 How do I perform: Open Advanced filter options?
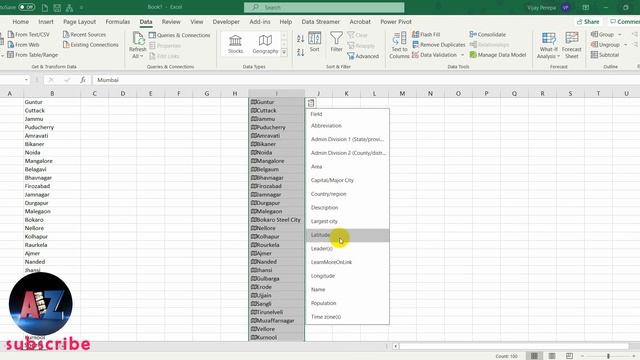pyautogui.click(x=363, y=56)
